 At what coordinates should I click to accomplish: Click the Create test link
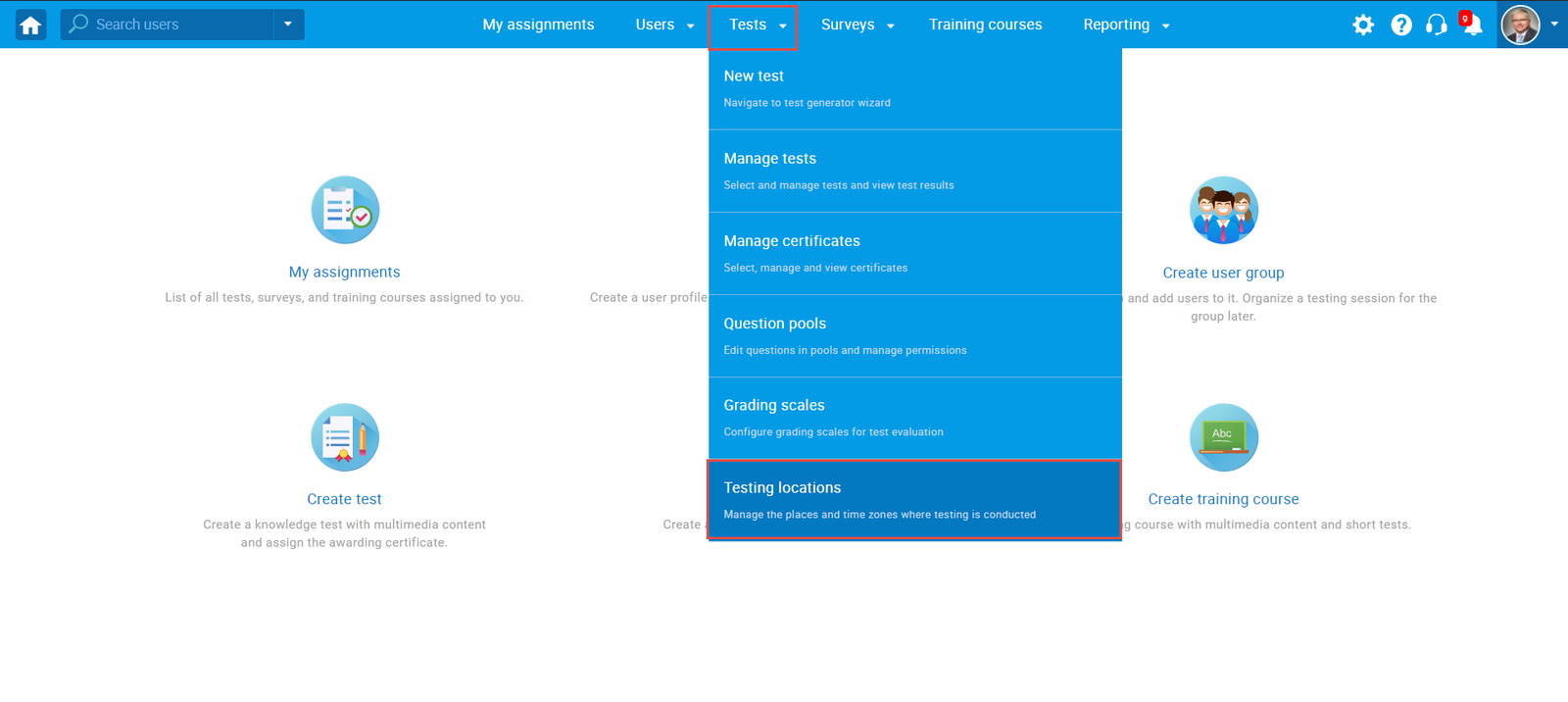pyautogui.click(x=344, y=499)
